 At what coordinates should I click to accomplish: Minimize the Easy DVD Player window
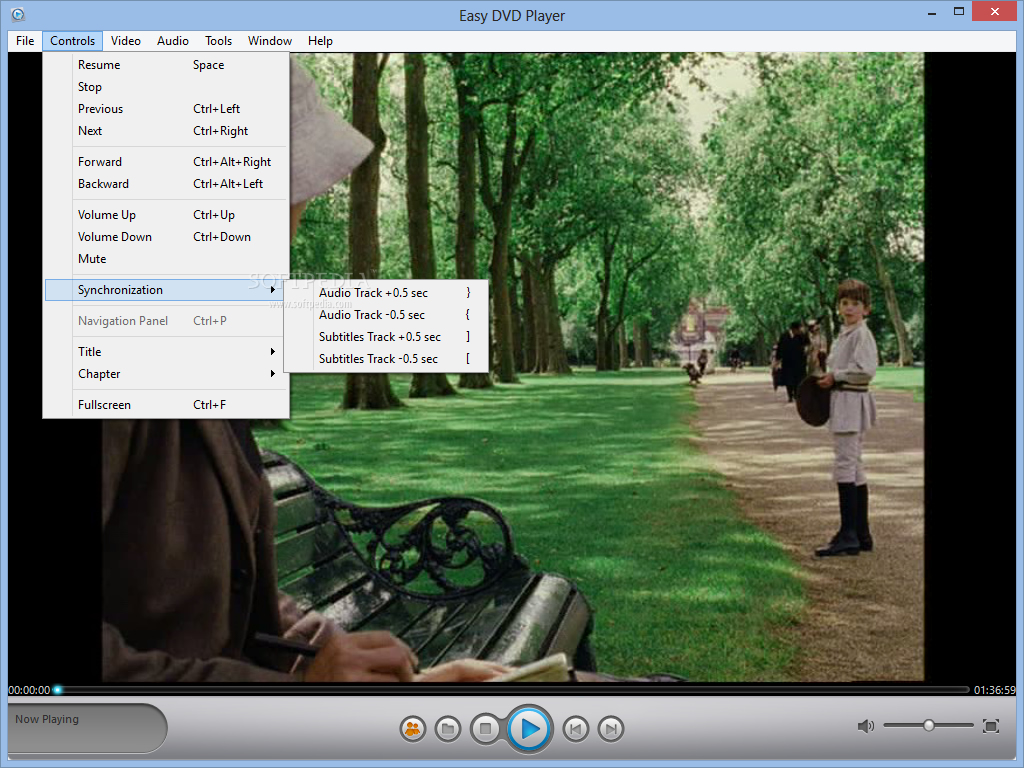[932, 12]
